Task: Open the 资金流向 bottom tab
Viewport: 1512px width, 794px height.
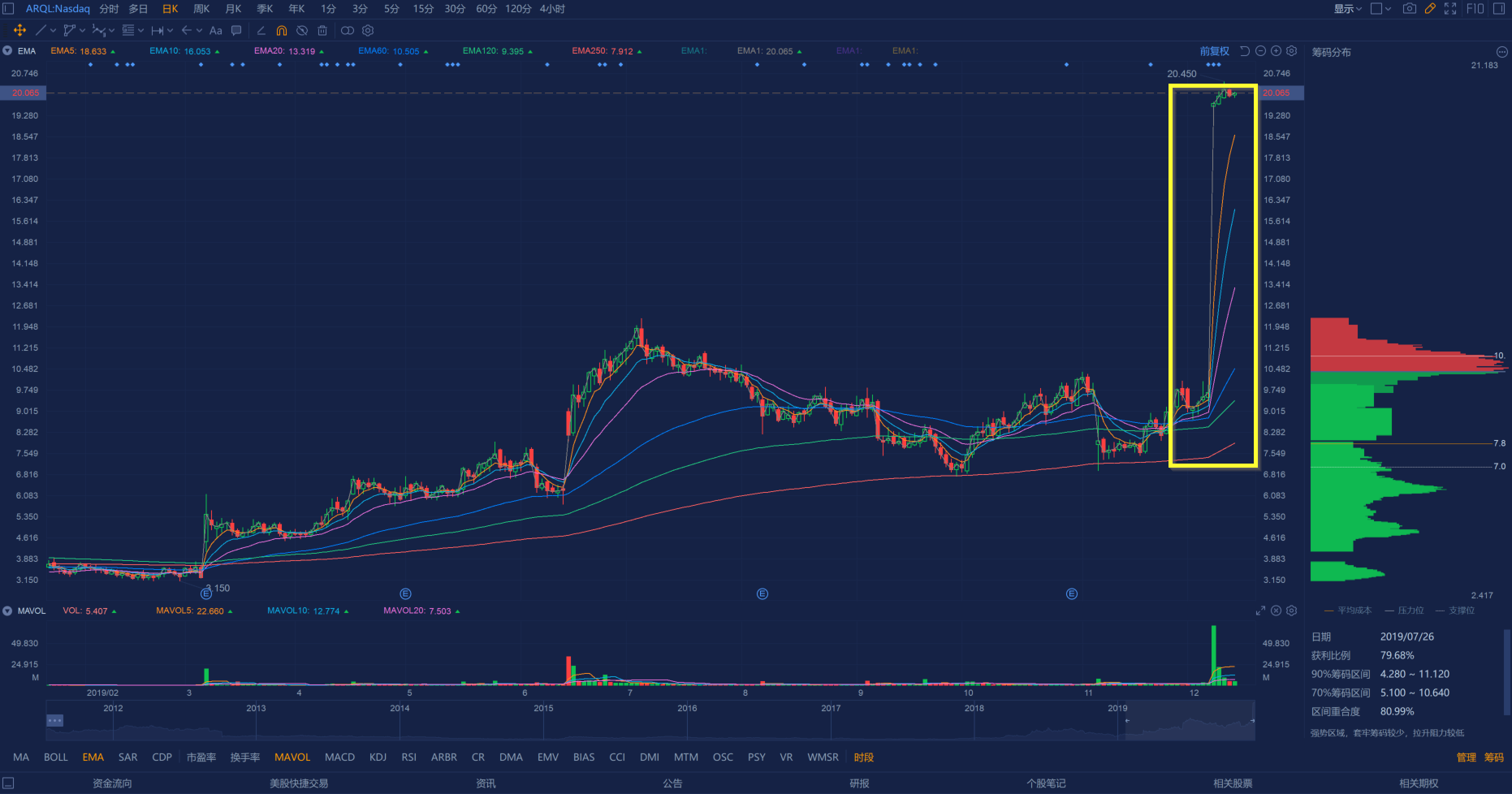Action: [112, 783]
